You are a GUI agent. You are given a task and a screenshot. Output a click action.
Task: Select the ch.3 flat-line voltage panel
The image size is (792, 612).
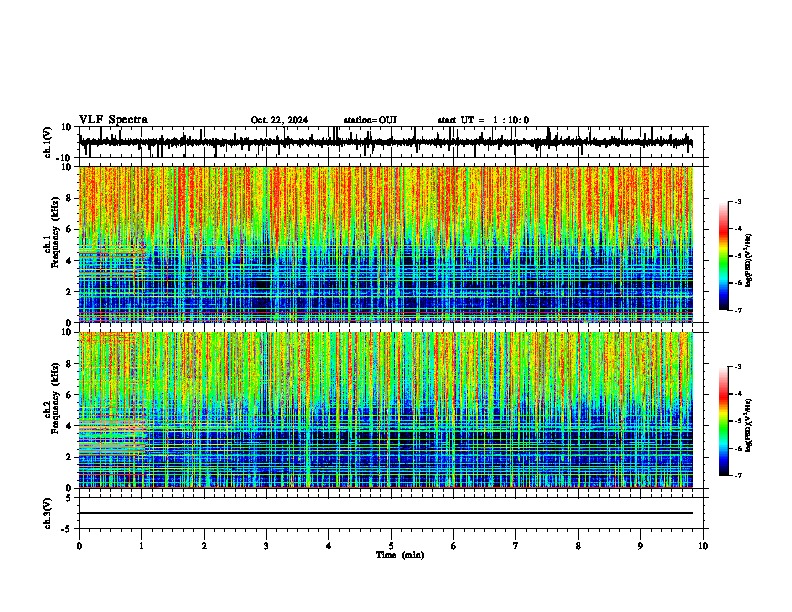point(393,513)
